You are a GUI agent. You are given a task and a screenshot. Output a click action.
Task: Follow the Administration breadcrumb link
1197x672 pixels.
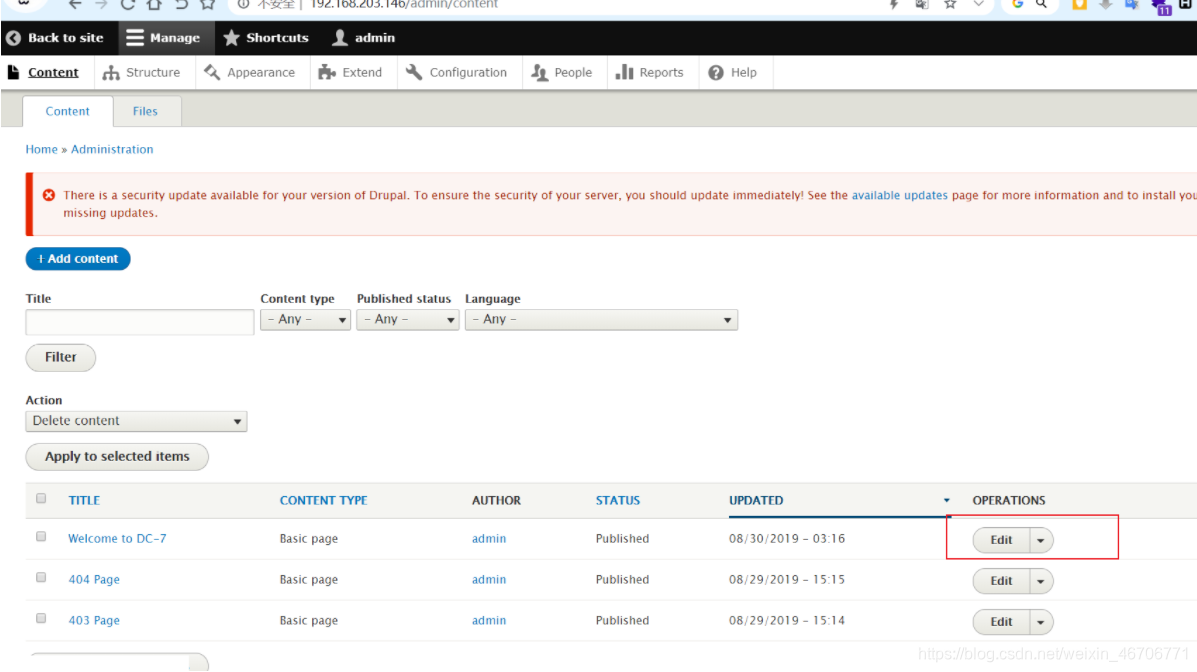point(112,150)
